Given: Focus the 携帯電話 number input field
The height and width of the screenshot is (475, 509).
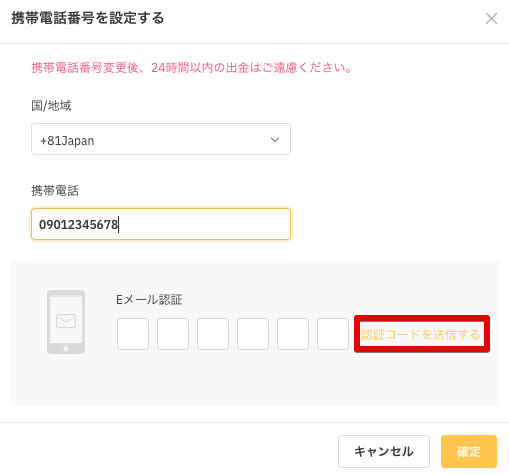Looking at the screenshot, I should point(161,224).
